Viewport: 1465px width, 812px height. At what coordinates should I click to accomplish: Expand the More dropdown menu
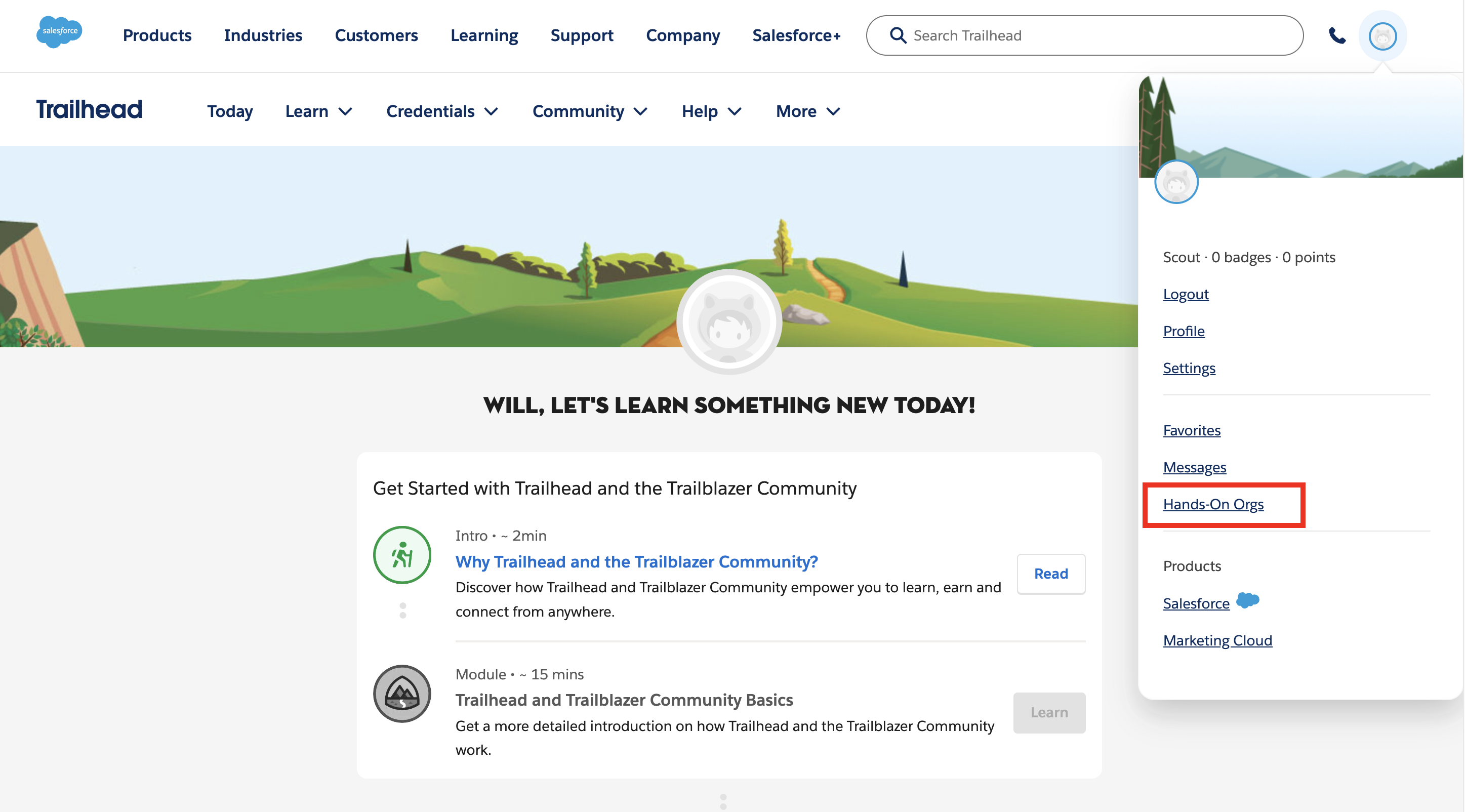click(807, 111)
